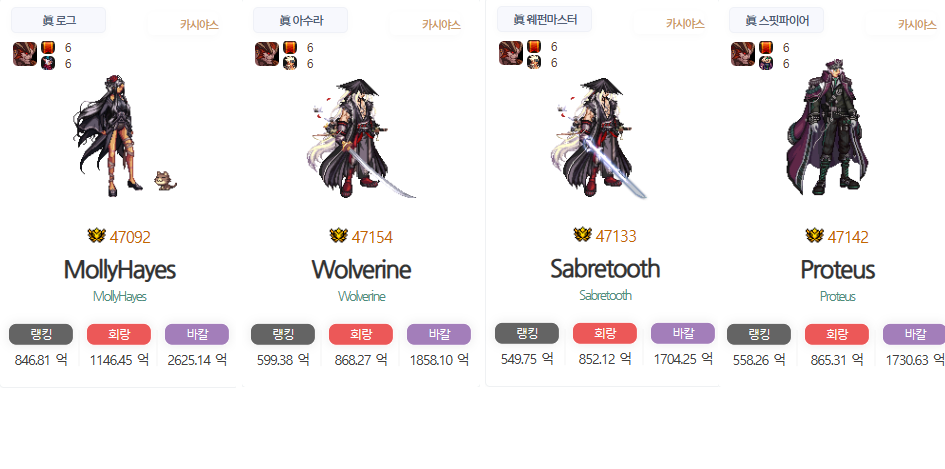Select the 眞 스핏파이어 class tag
This screenshot has width=945, height=469.
(776, 20)
